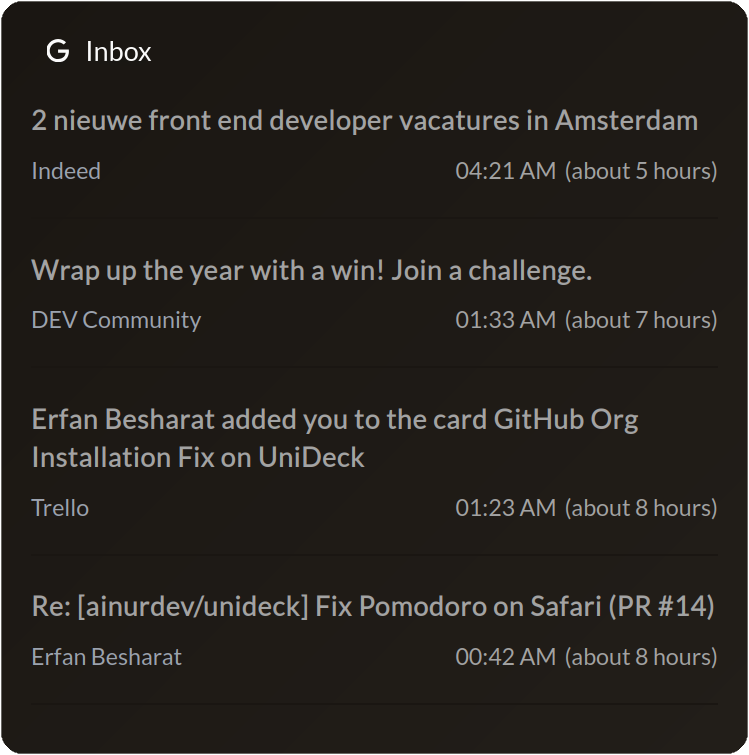Click about 8 hours beside 01:23 AM
Screen dimensions: 749x755
[x=641, y=508]
